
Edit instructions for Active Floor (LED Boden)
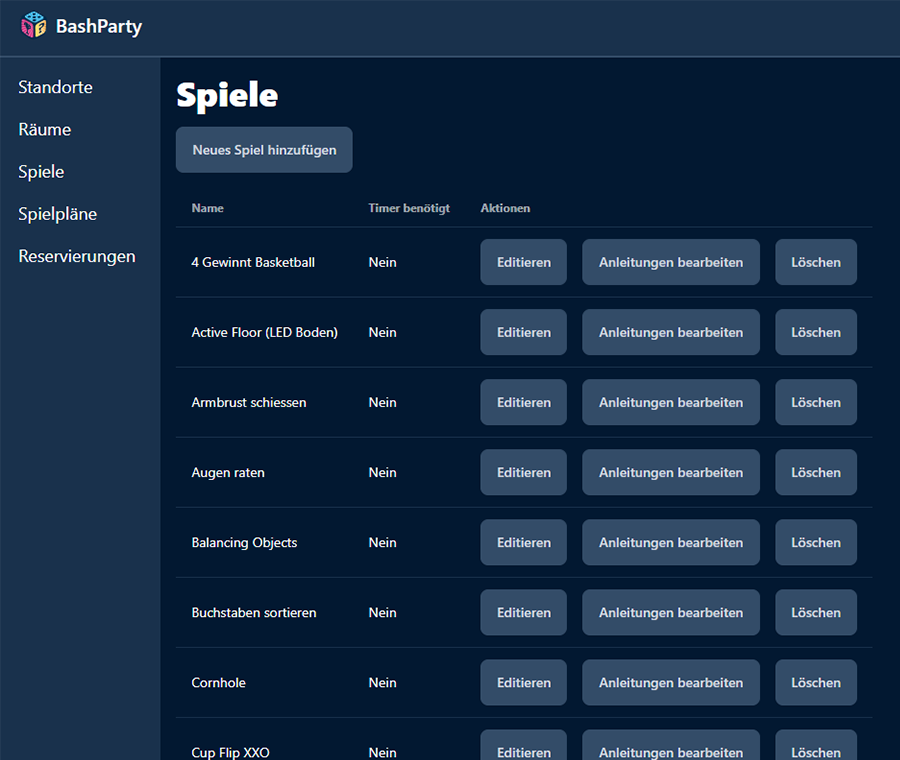(x=670, y=332)
